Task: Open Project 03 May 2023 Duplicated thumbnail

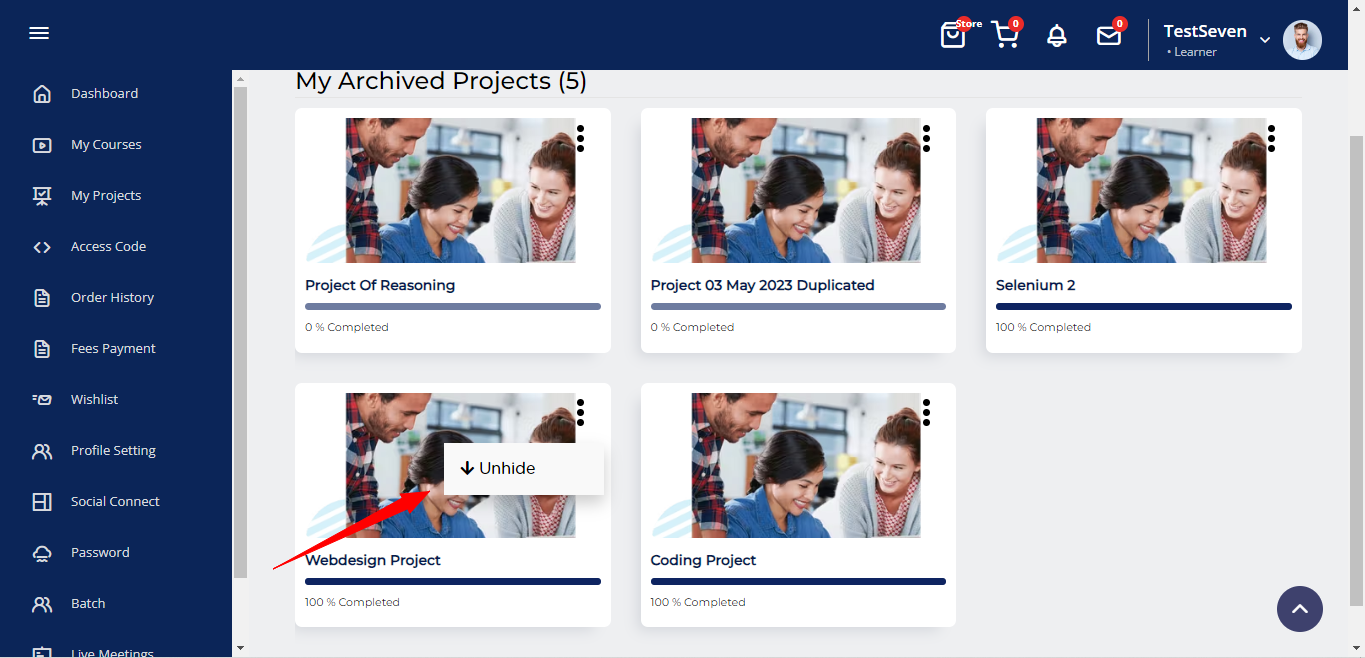Action: pyautogui.click(x=797, y=190)
